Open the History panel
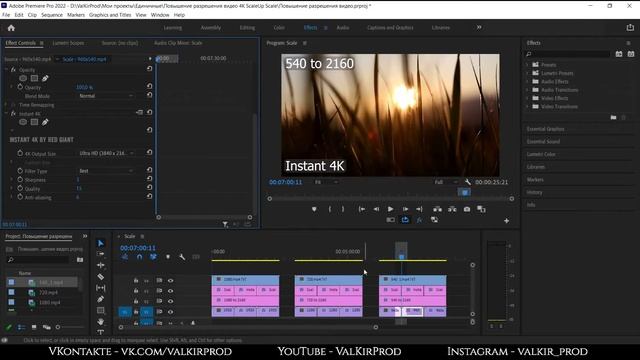This screenshot has width=640, height=360. 534,192
